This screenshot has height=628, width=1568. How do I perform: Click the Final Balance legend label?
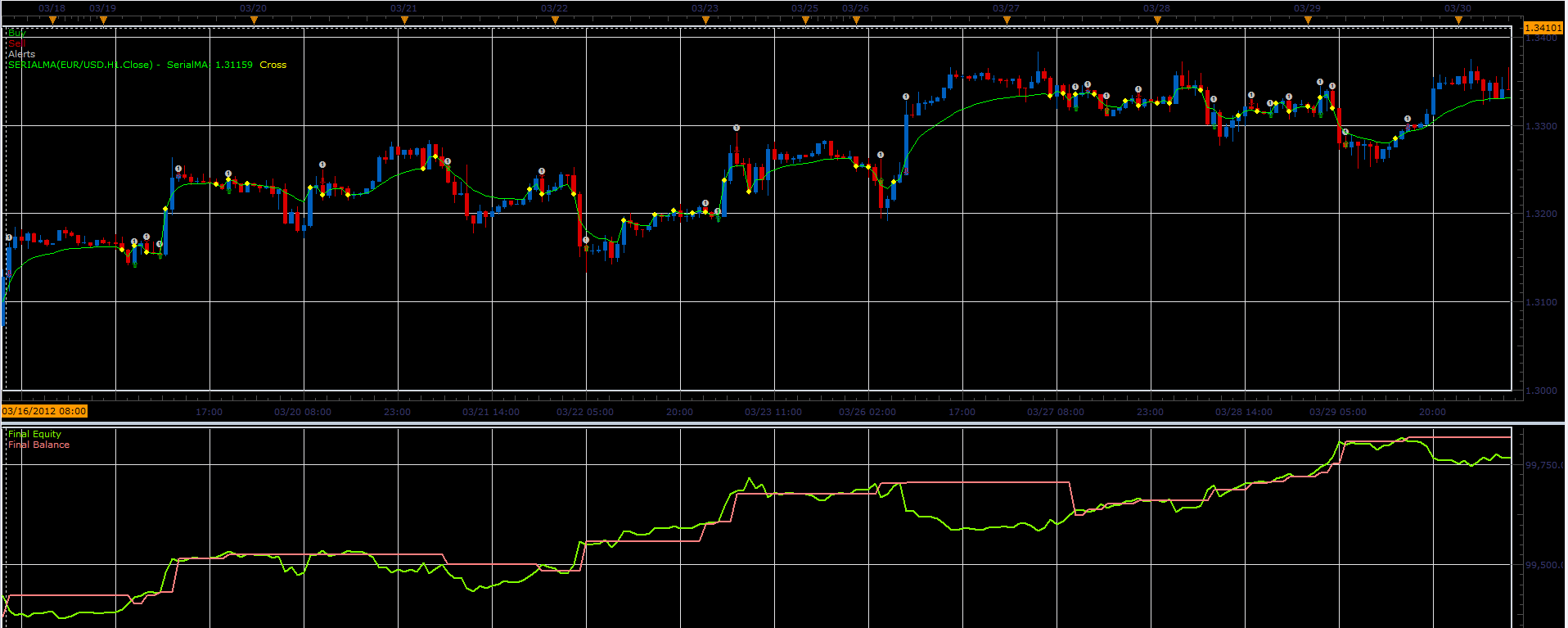pos(38,445)
